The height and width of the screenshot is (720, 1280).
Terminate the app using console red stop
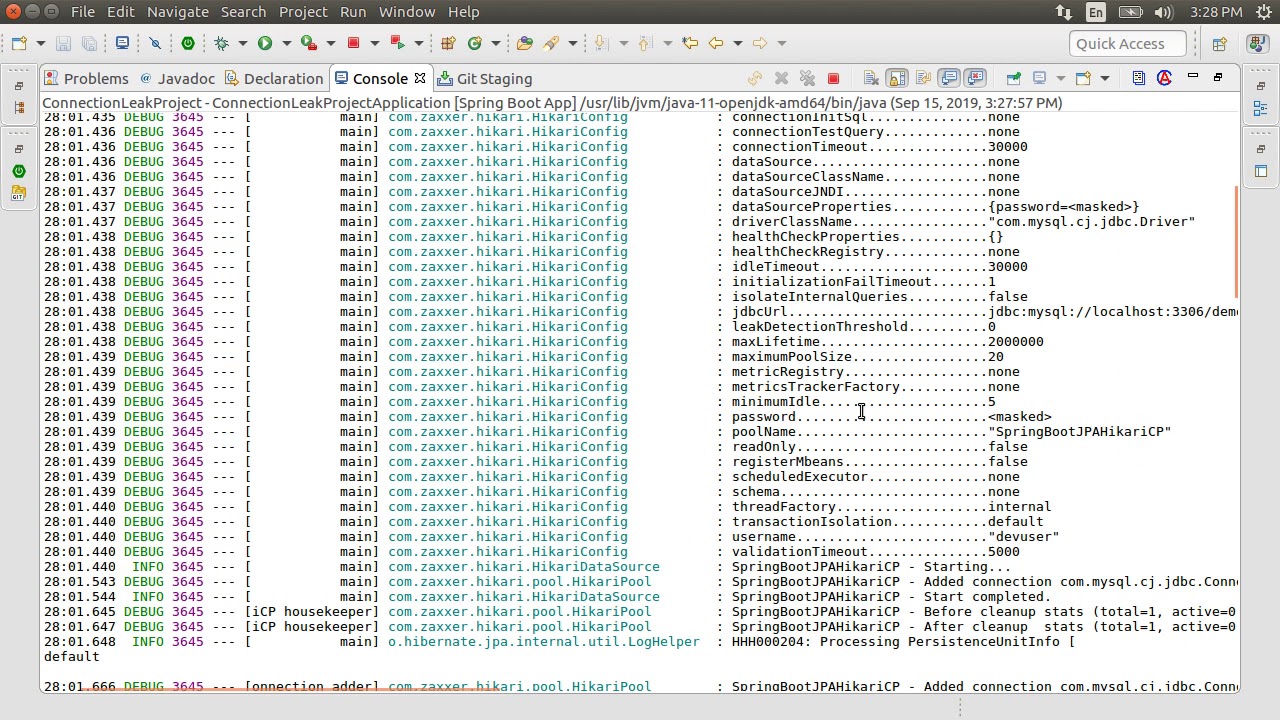point(833,78)
